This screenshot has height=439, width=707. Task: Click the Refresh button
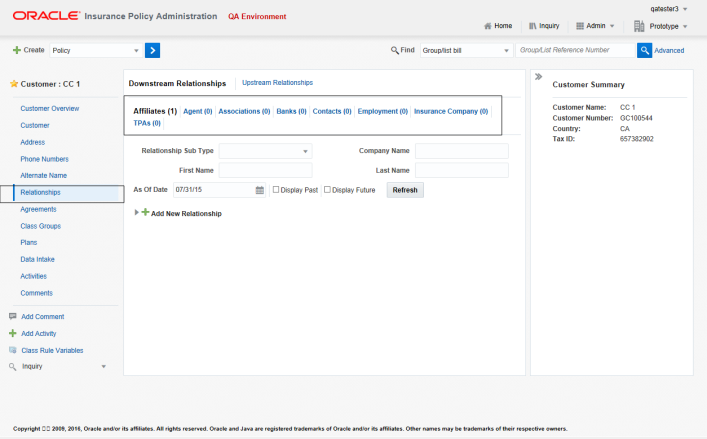point(405,190)
